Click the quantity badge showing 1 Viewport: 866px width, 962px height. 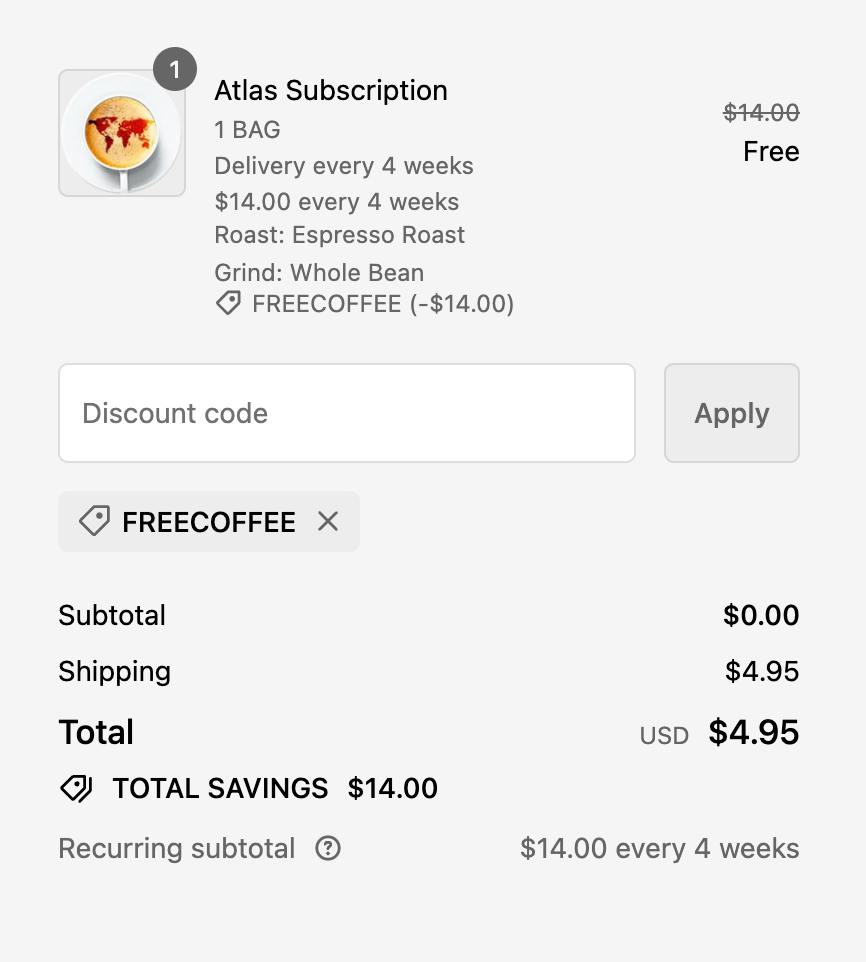[x=175, y=70]
